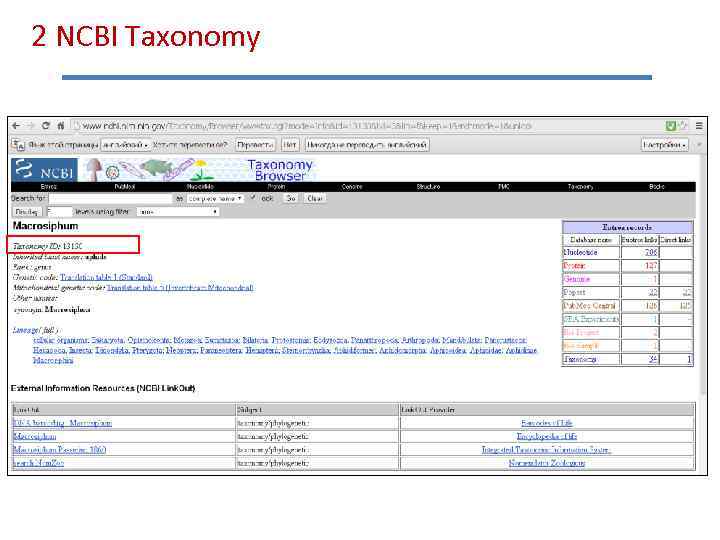Focus the browser address bar

pyautogui.click(x=365, y=125)
